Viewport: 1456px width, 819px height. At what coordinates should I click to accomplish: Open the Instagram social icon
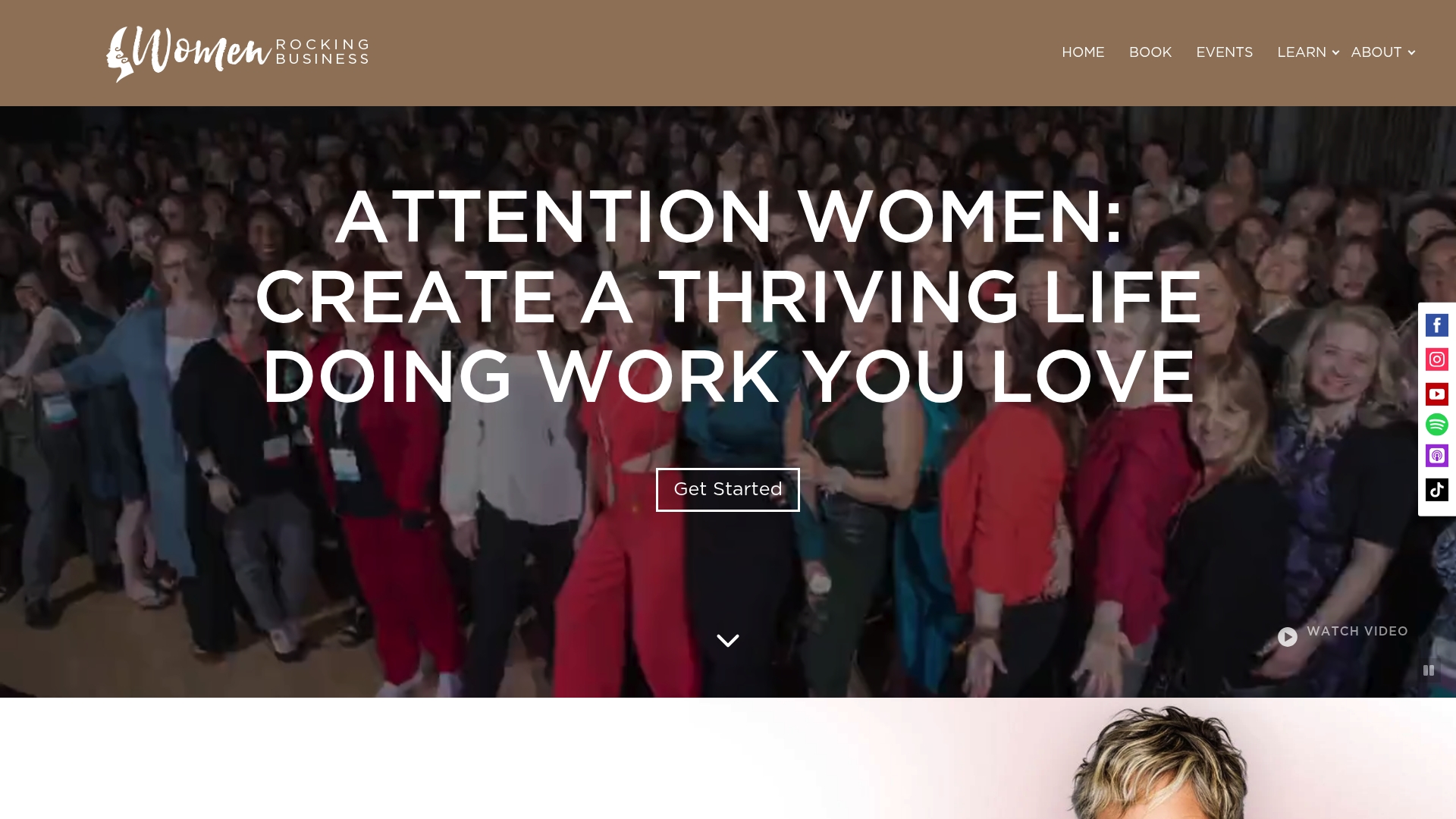[x=1436, y=359]
